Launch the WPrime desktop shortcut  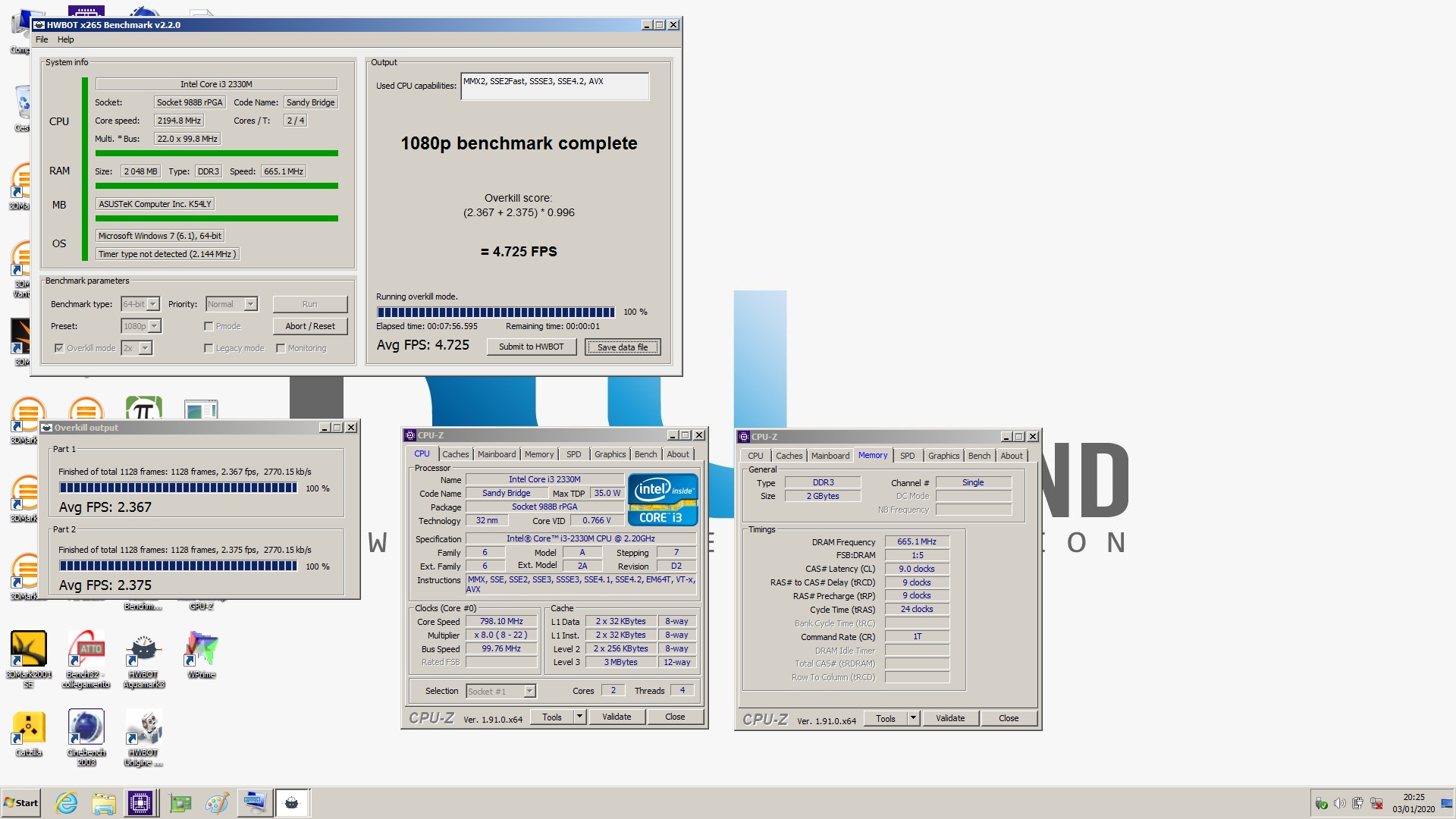201,654
